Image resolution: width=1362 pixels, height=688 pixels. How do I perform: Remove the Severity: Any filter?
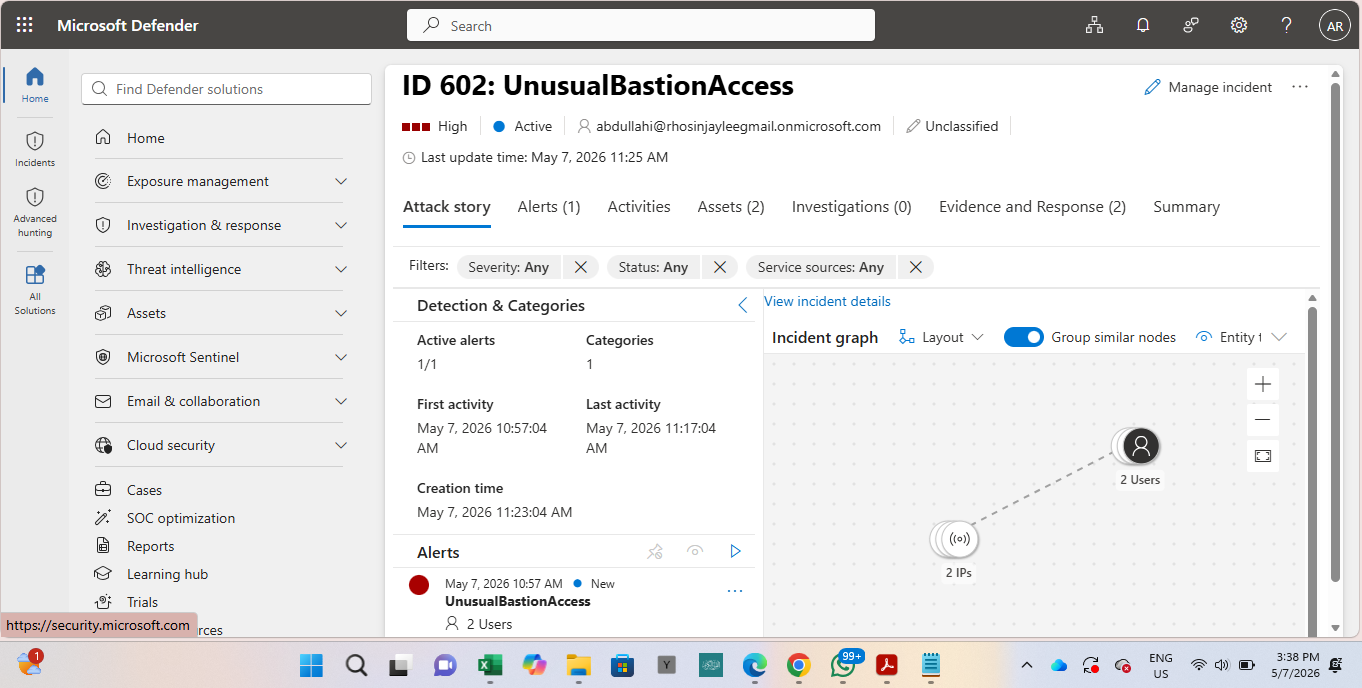[581, 267]
